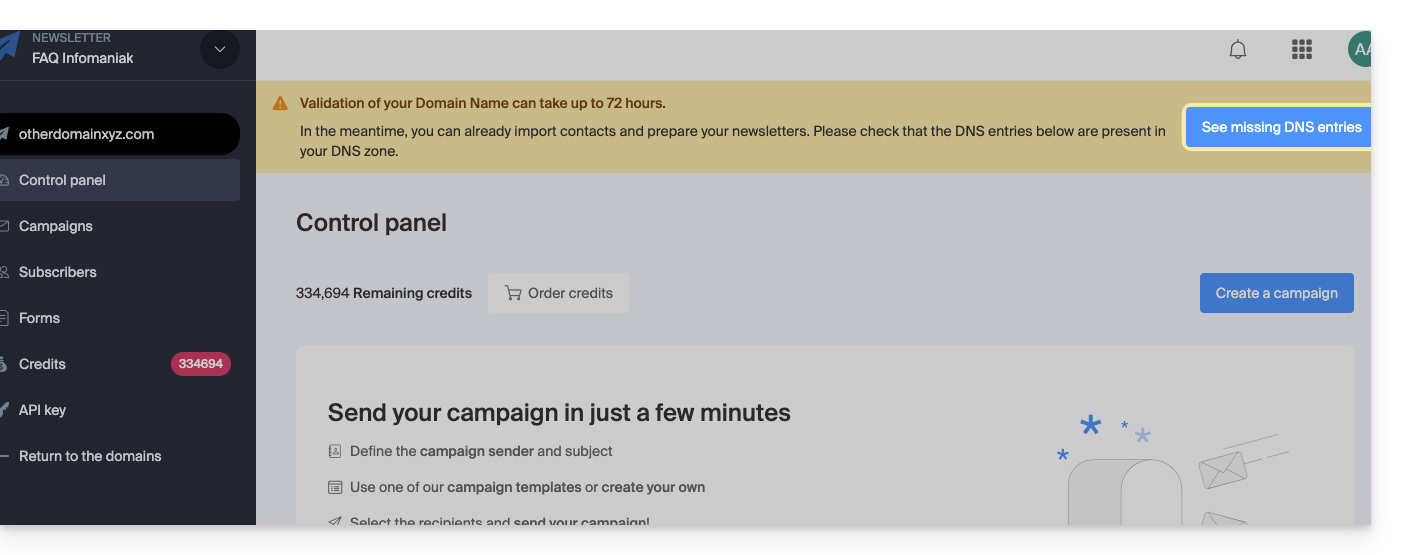Image resolution: width=1401 pixels, height=555 pixels.
Task: Click the shopping cart icon in Order credits
Action: [x=513, y=293]
